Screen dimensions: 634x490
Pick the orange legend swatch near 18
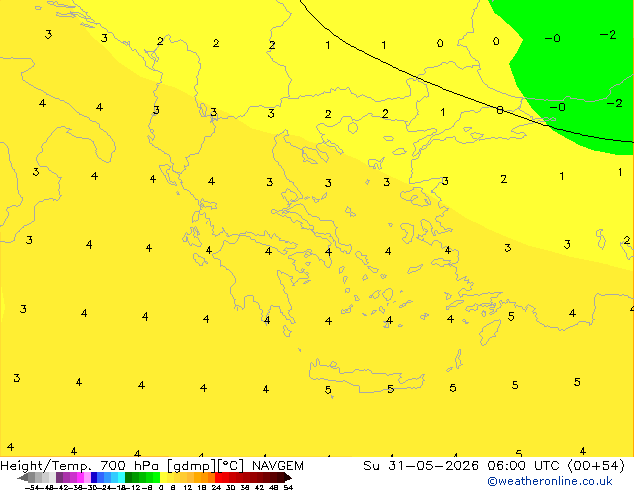point(205,477)
